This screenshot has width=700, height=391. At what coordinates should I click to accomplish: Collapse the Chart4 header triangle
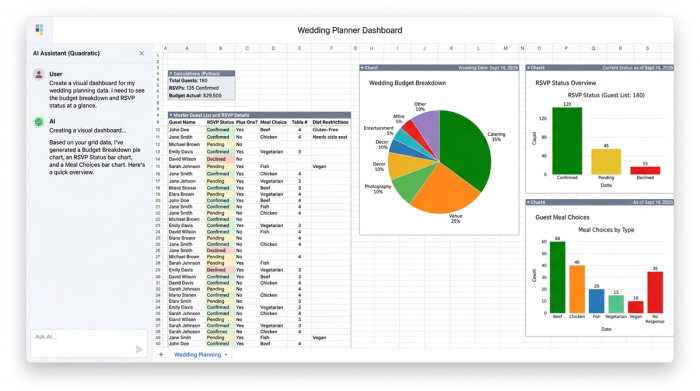click(x=529, y=202)
